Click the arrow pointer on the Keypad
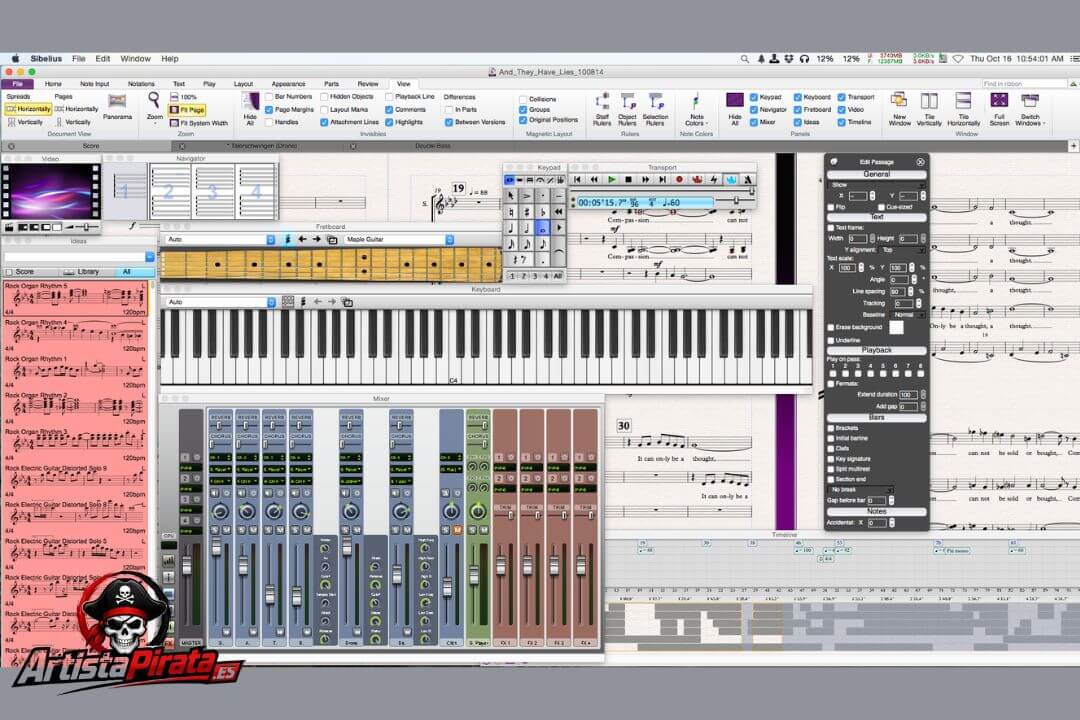 [511, 196]
